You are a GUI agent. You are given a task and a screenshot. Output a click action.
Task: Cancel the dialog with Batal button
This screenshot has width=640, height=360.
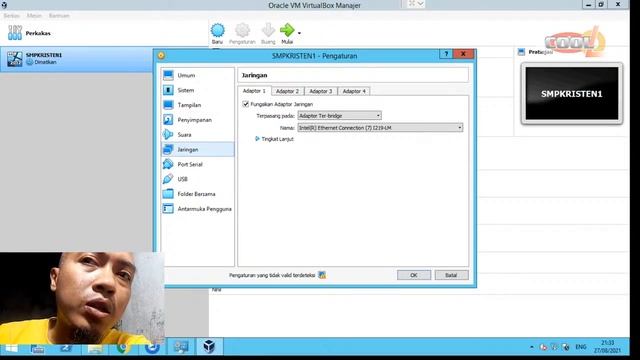(x=451, y=275)
